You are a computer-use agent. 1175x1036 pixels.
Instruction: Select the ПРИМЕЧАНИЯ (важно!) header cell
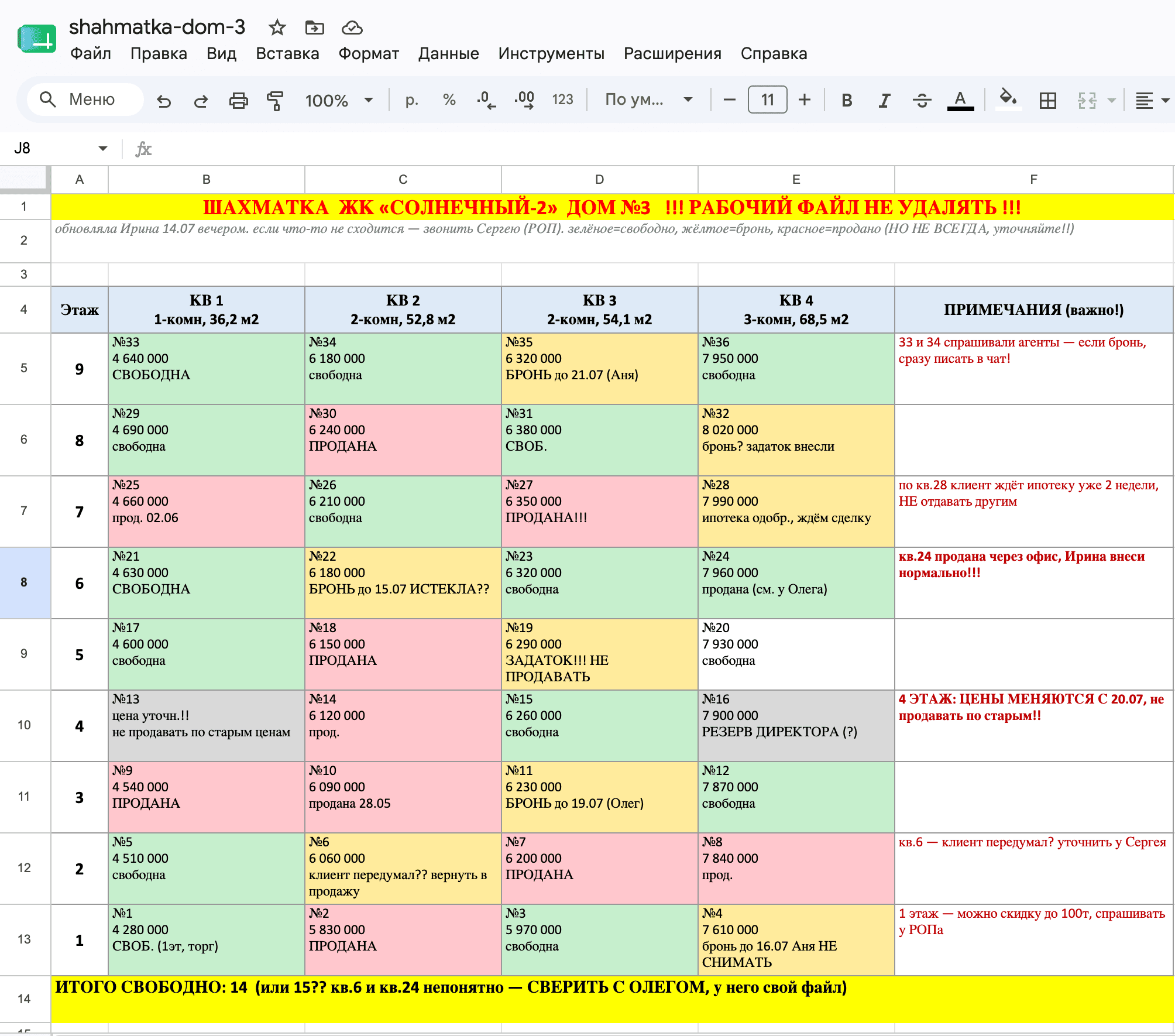[1033, 310]
